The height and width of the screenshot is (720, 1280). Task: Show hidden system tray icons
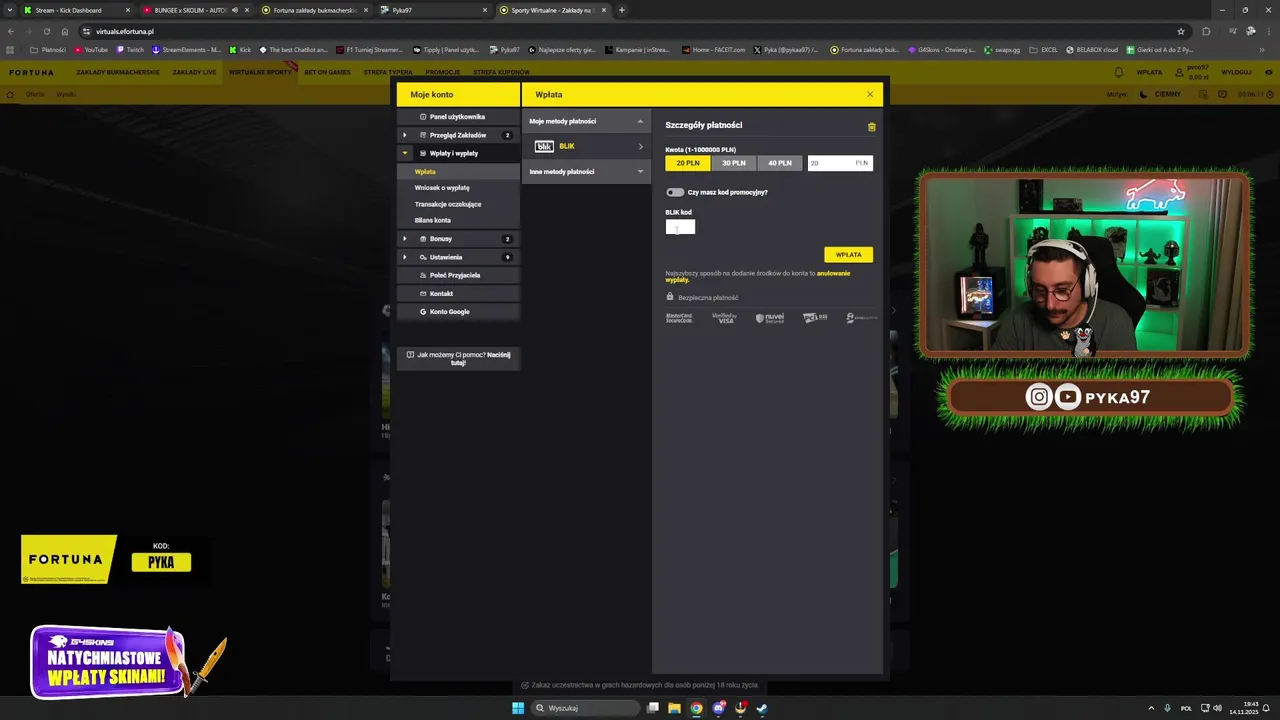click(x=1151, y=708)
